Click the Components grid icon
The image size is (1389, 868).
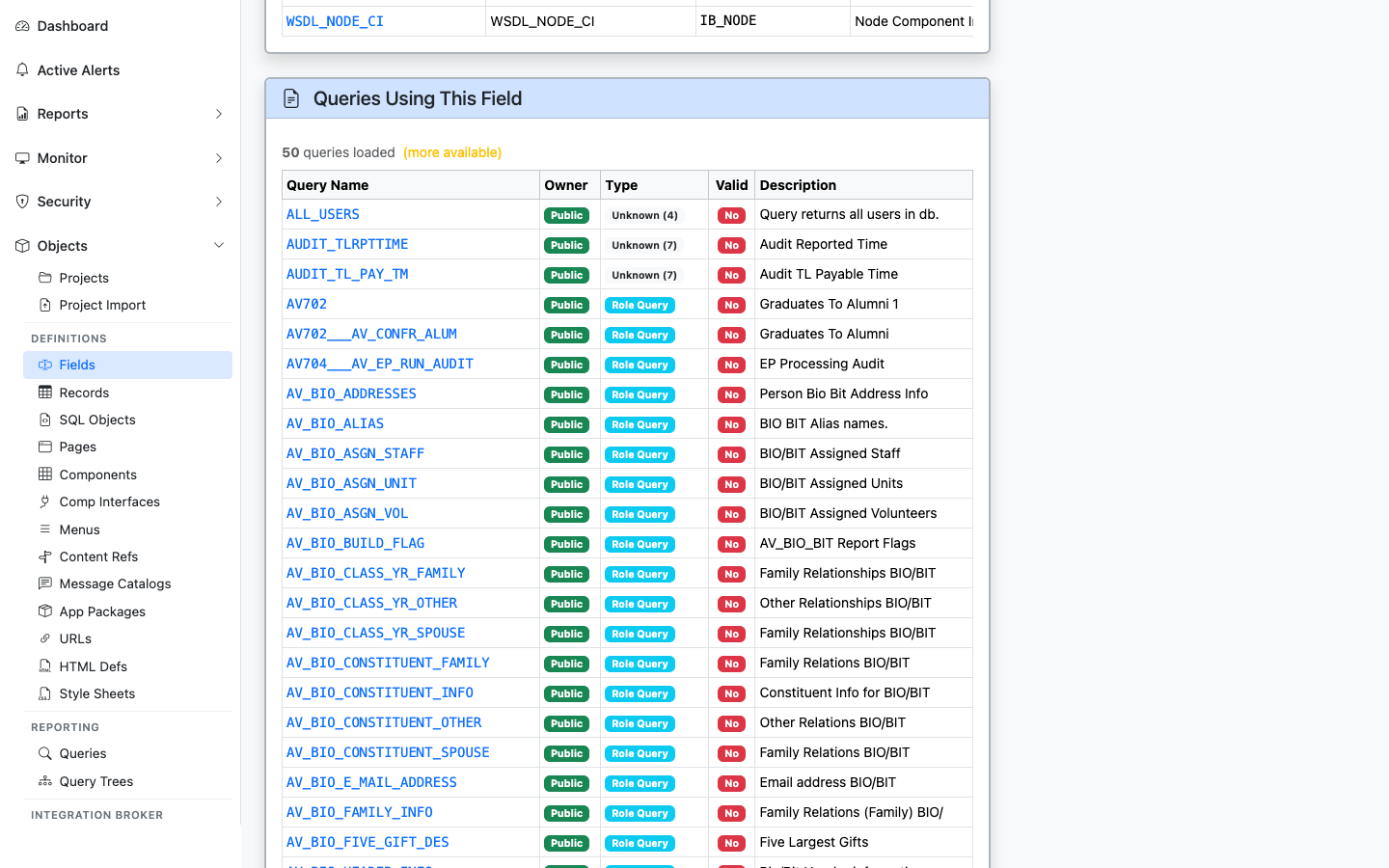[x=45, y=475]
